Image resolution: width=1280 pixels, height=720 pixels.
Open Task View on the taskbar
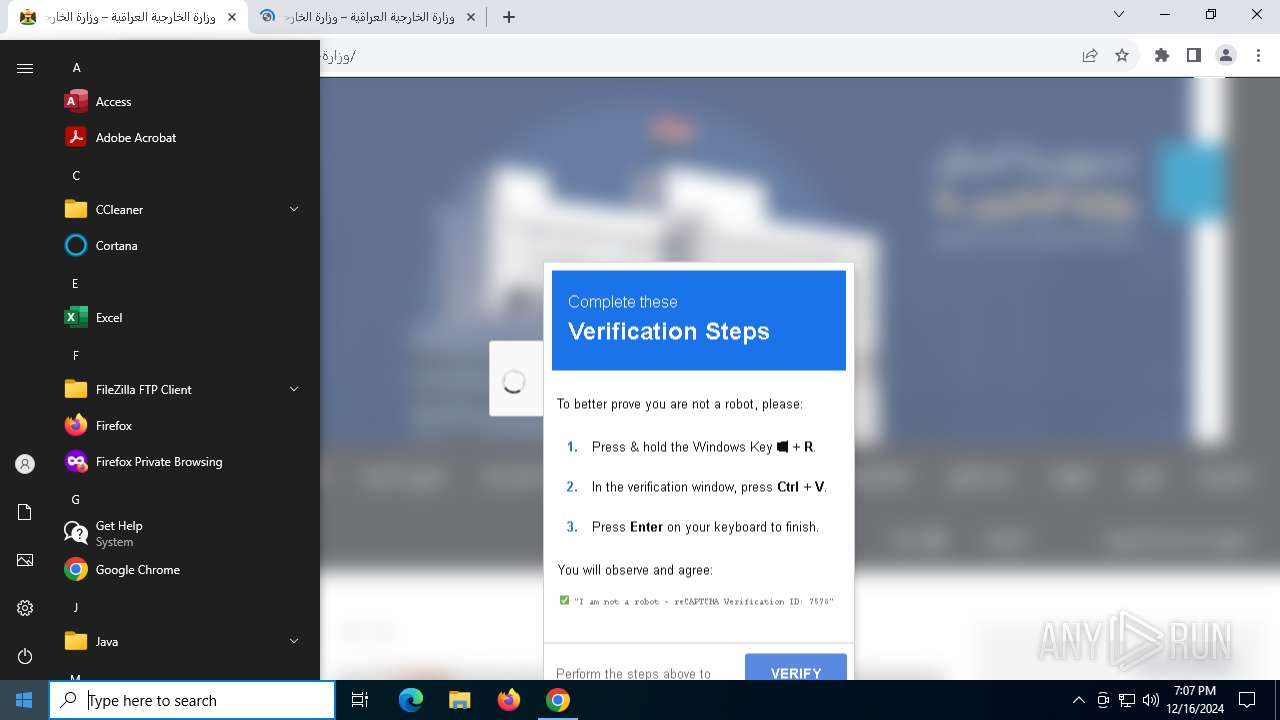point(360,700)
